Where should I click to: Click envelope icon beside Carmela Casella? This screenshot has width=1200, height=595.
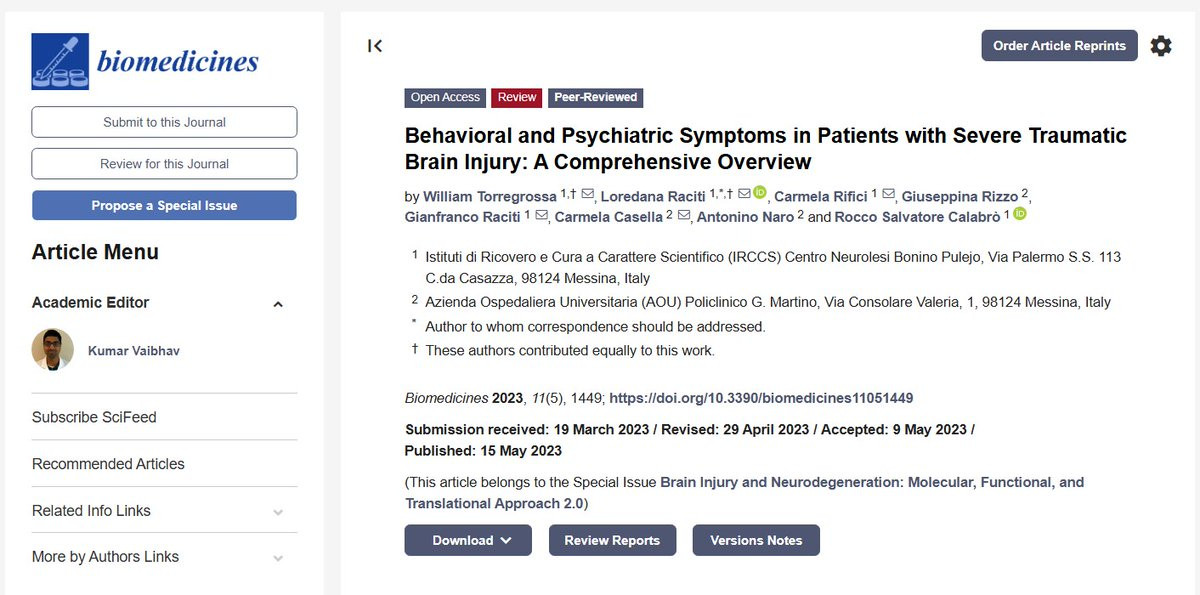pos(684,216)
